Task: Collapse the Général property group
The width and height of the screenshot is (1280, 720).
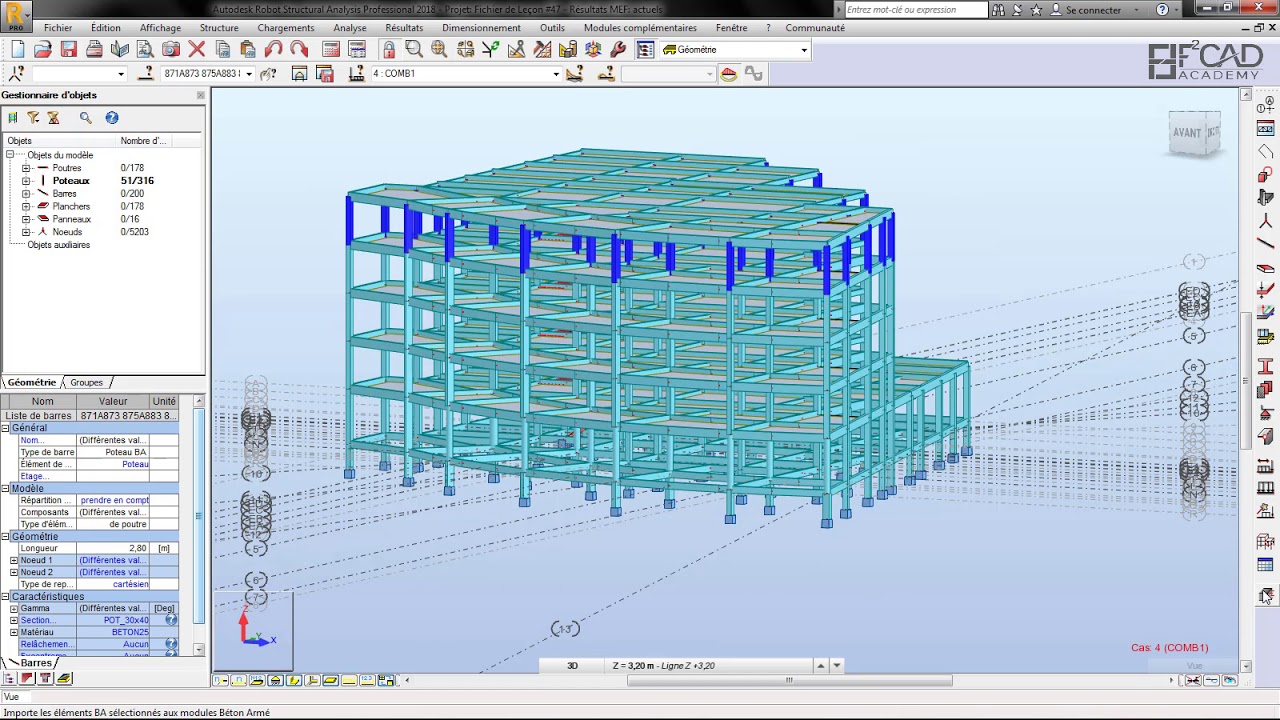Action: 5,428
